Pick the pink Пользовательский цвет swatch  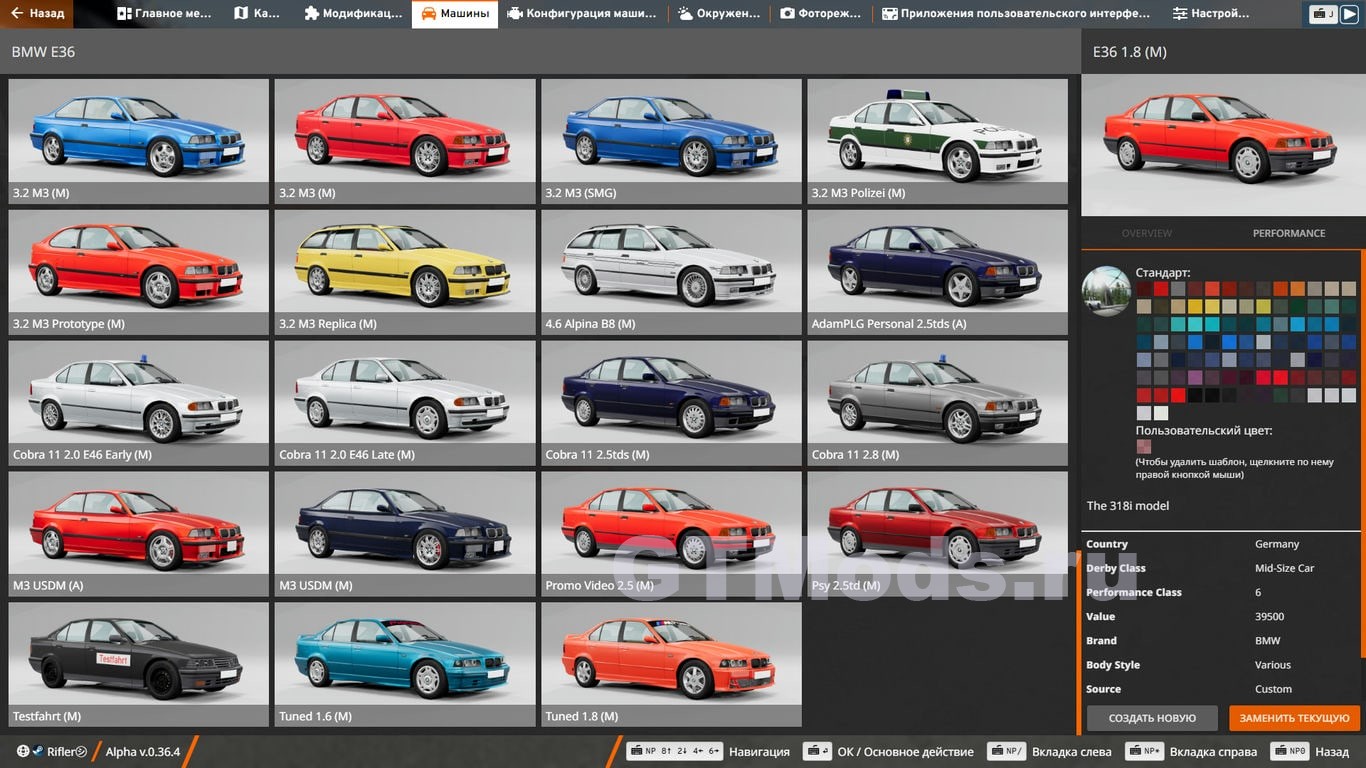[x=1143, y=446]
